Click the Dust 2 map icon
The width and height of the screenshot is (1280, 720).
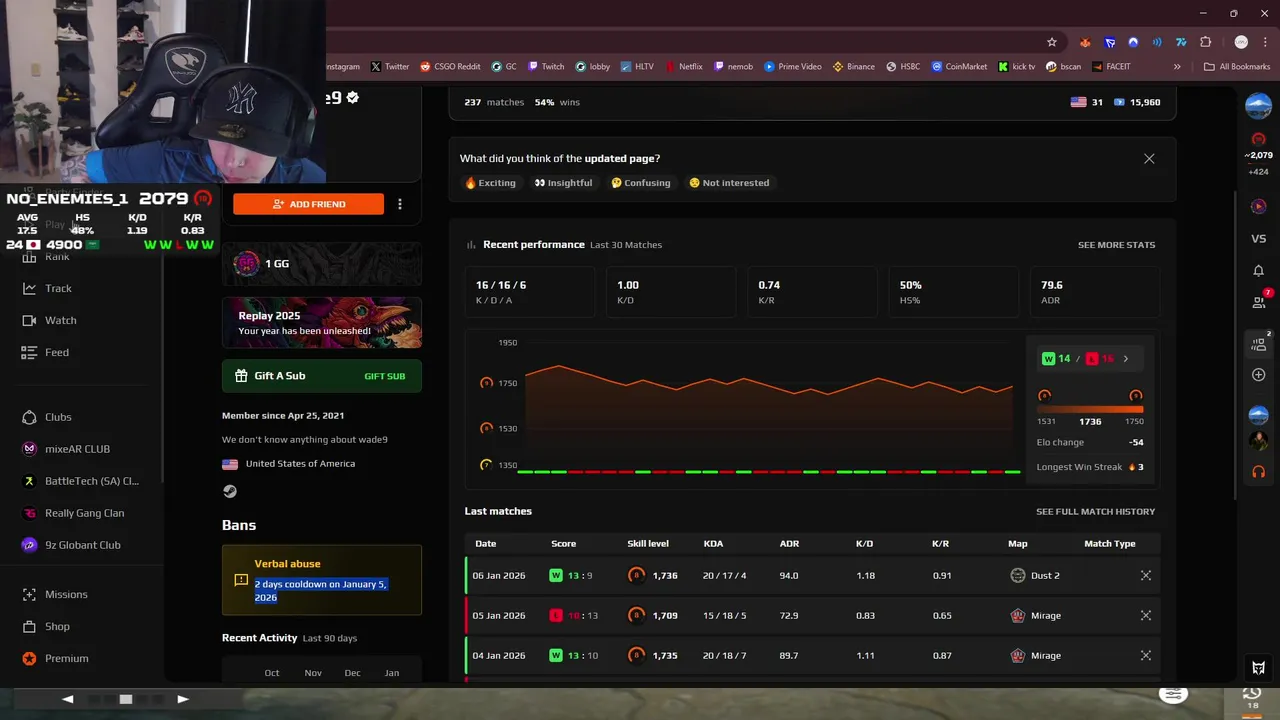point(1018,576)
